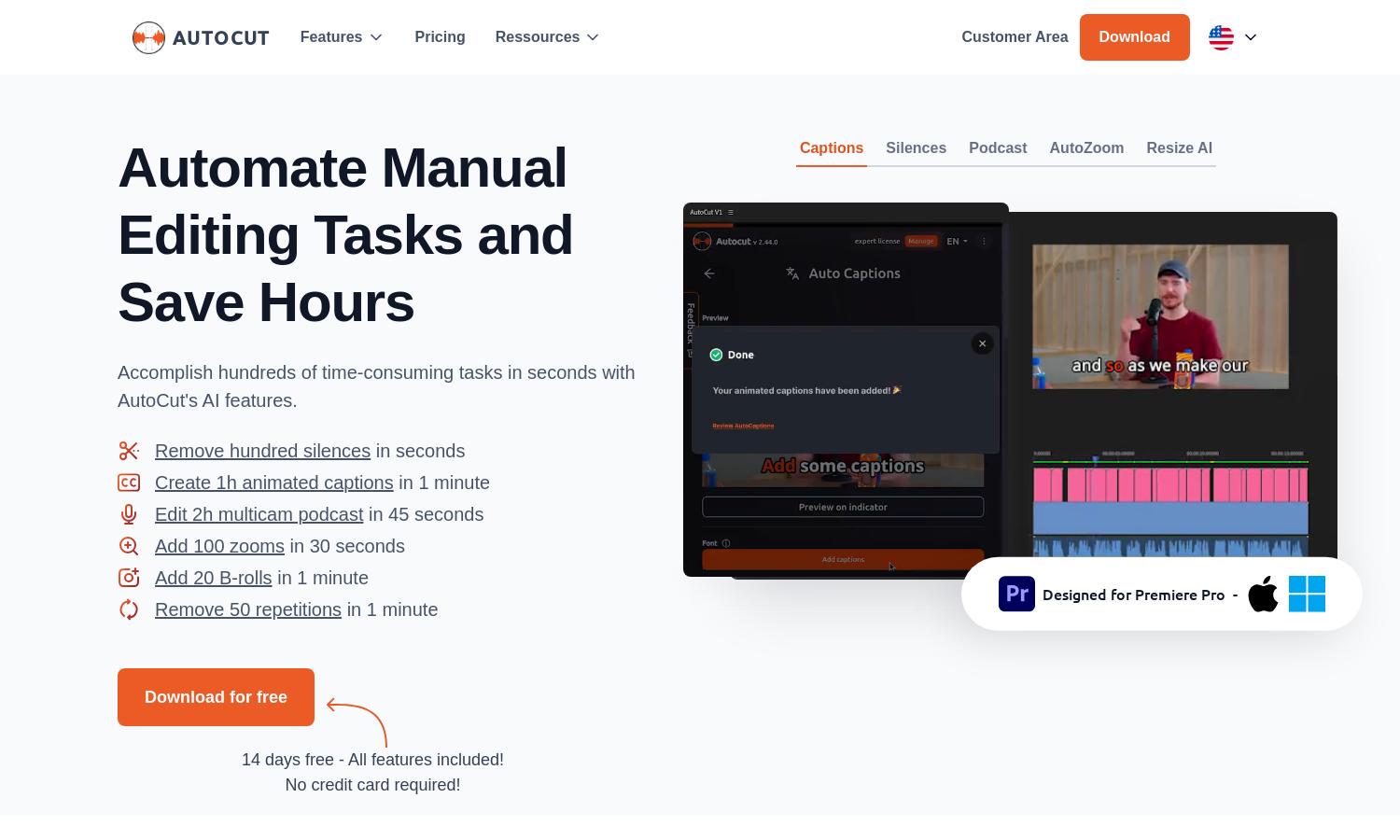The image size is (1400, 840).
Task: Click the magnifier zoom icon
Action: [x=129, y=546]
